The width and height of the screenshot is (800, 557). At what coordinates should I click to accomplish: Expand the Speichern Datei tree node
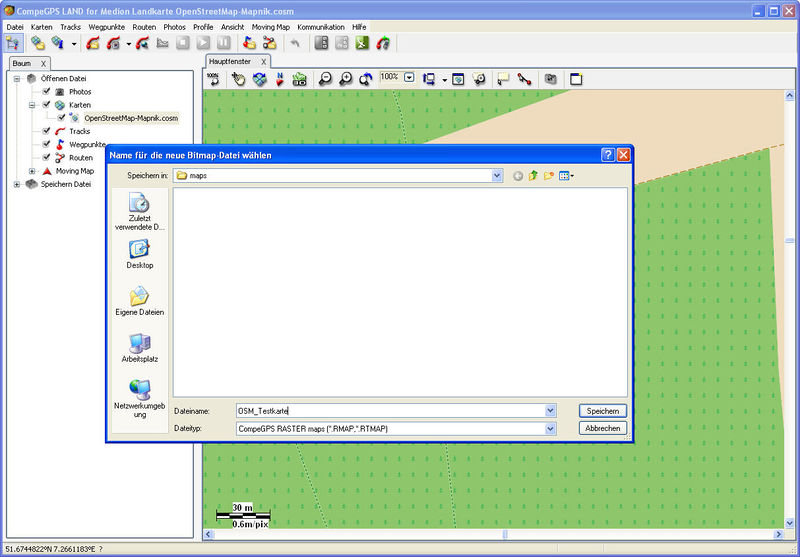17,184
